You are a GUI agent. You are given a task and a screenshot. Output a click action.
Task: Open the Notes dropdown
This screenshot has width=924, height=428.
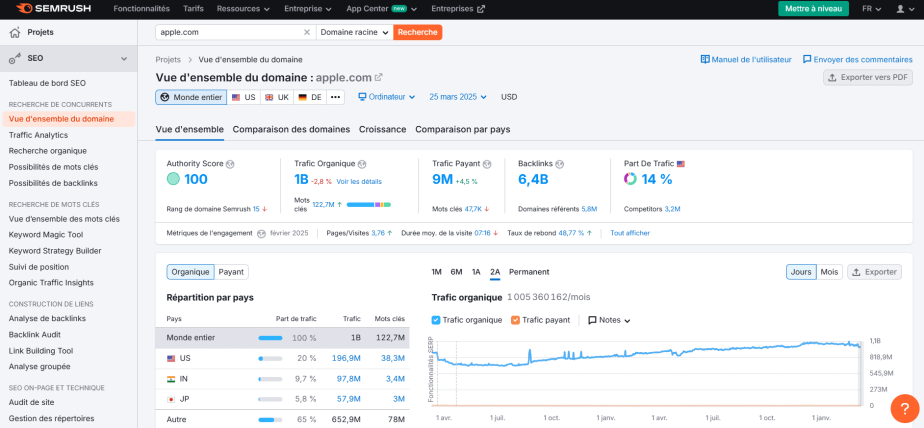tap(609, 320)
